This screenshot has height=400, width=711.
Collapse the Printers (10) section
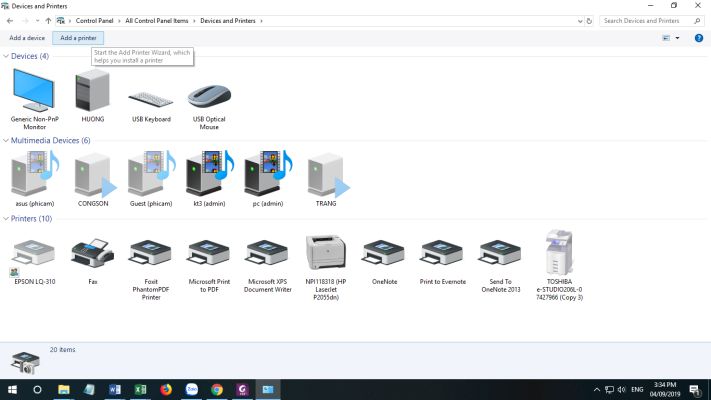click(x=6, y=218)
